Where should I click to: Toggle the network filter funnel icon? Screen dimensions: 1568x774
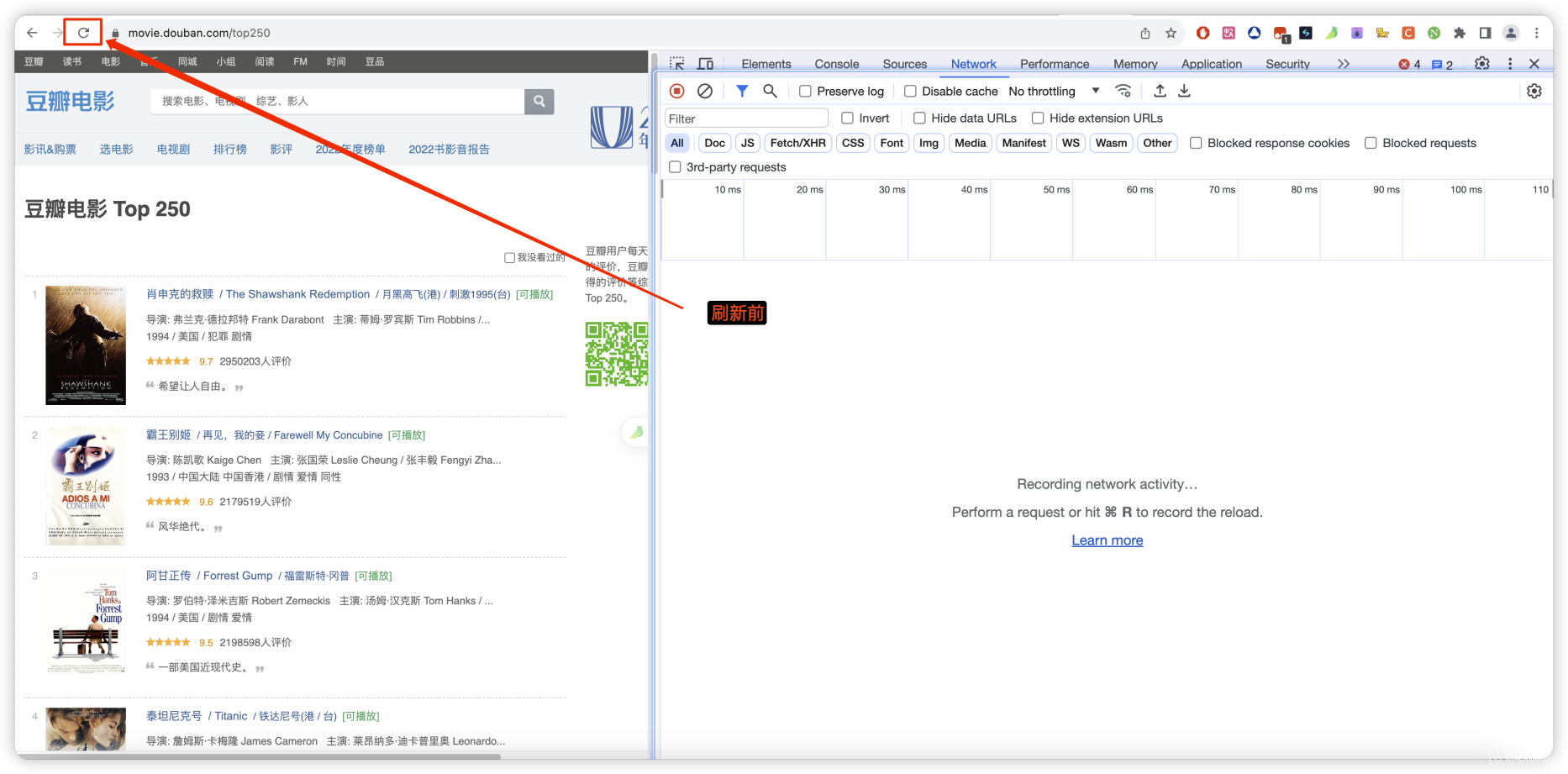coord(742,91)
